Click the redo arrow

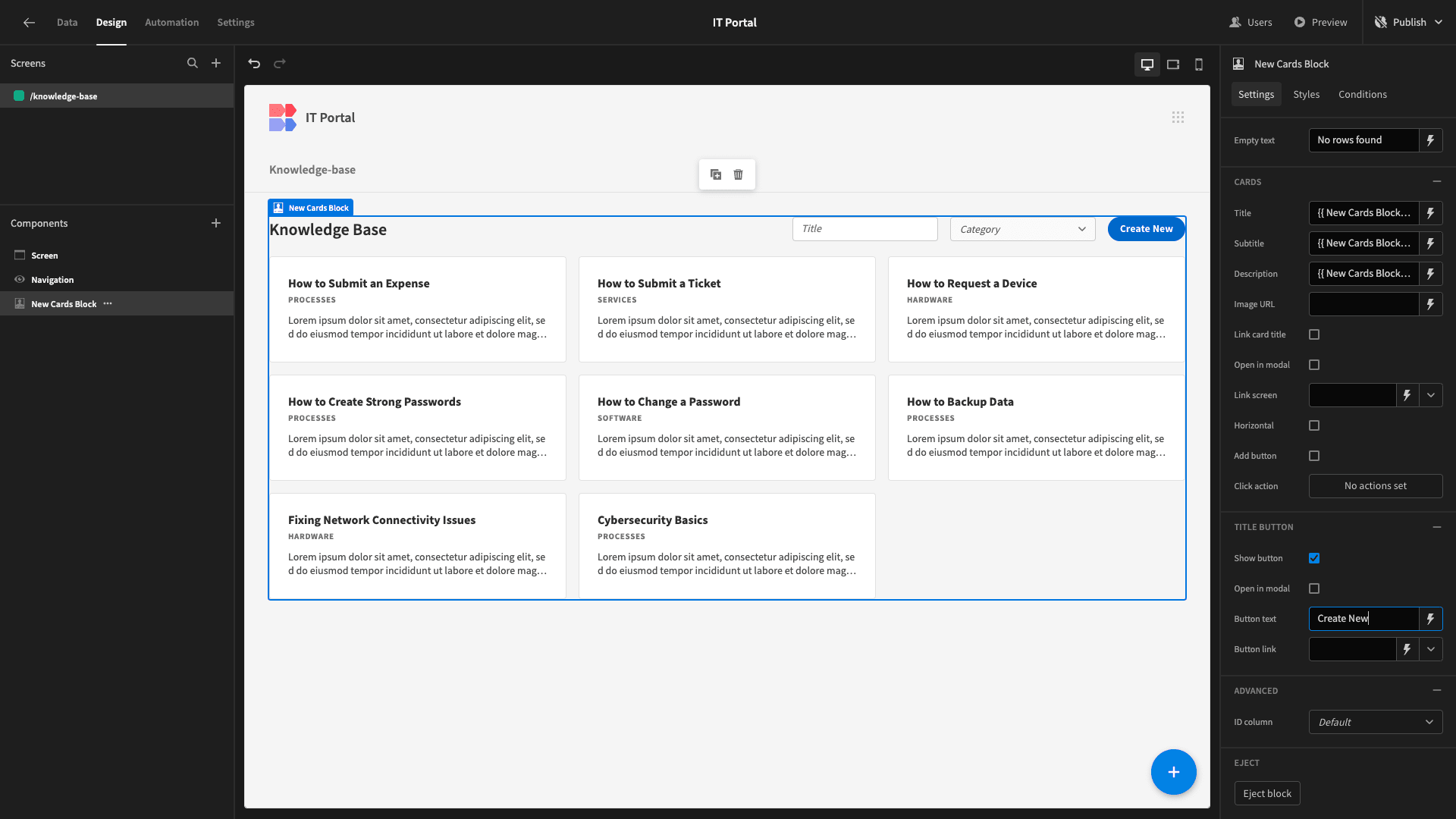[x=280, y=64]
